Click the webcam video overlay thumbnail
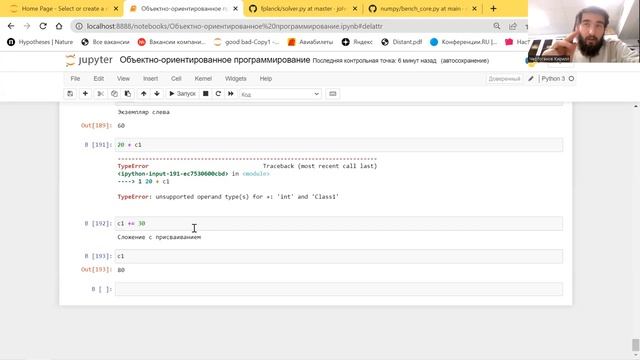This screenshot has height=360, width=640. tap(584, 31)
